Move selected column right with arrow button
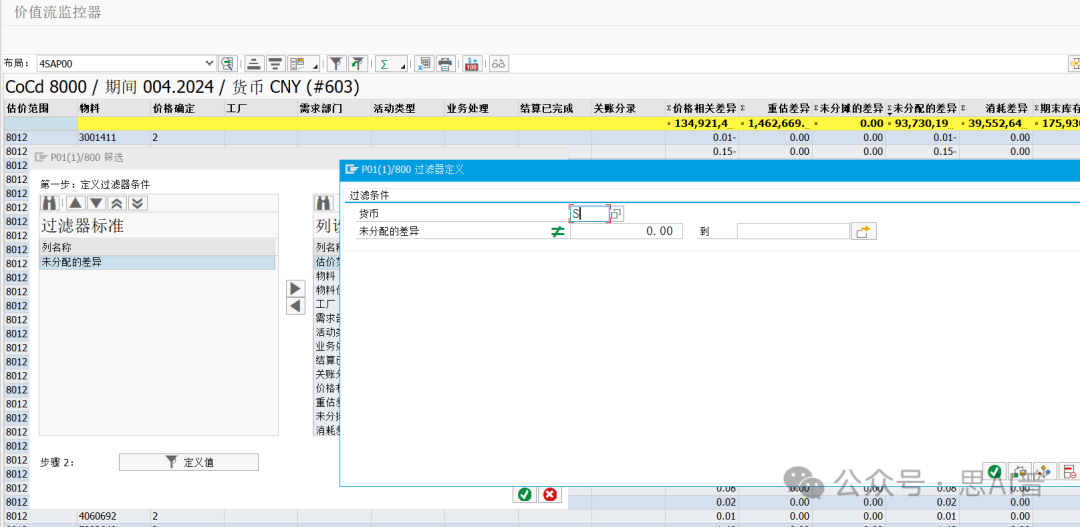1080x527 pixels. pyautogui.click(x=295, y=288)
